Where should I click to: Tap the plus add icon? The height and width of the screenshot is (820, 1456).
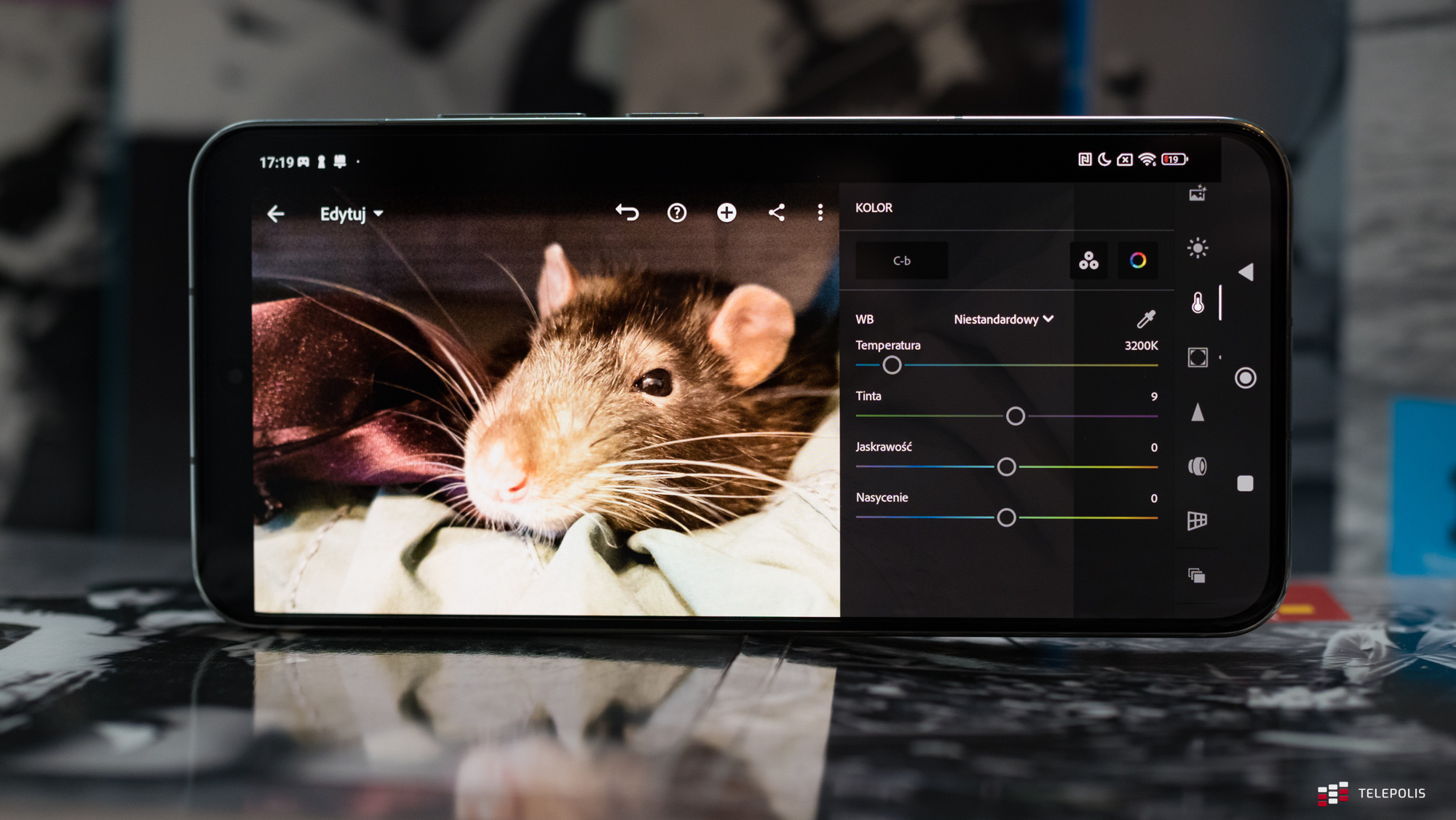point(726,212)
